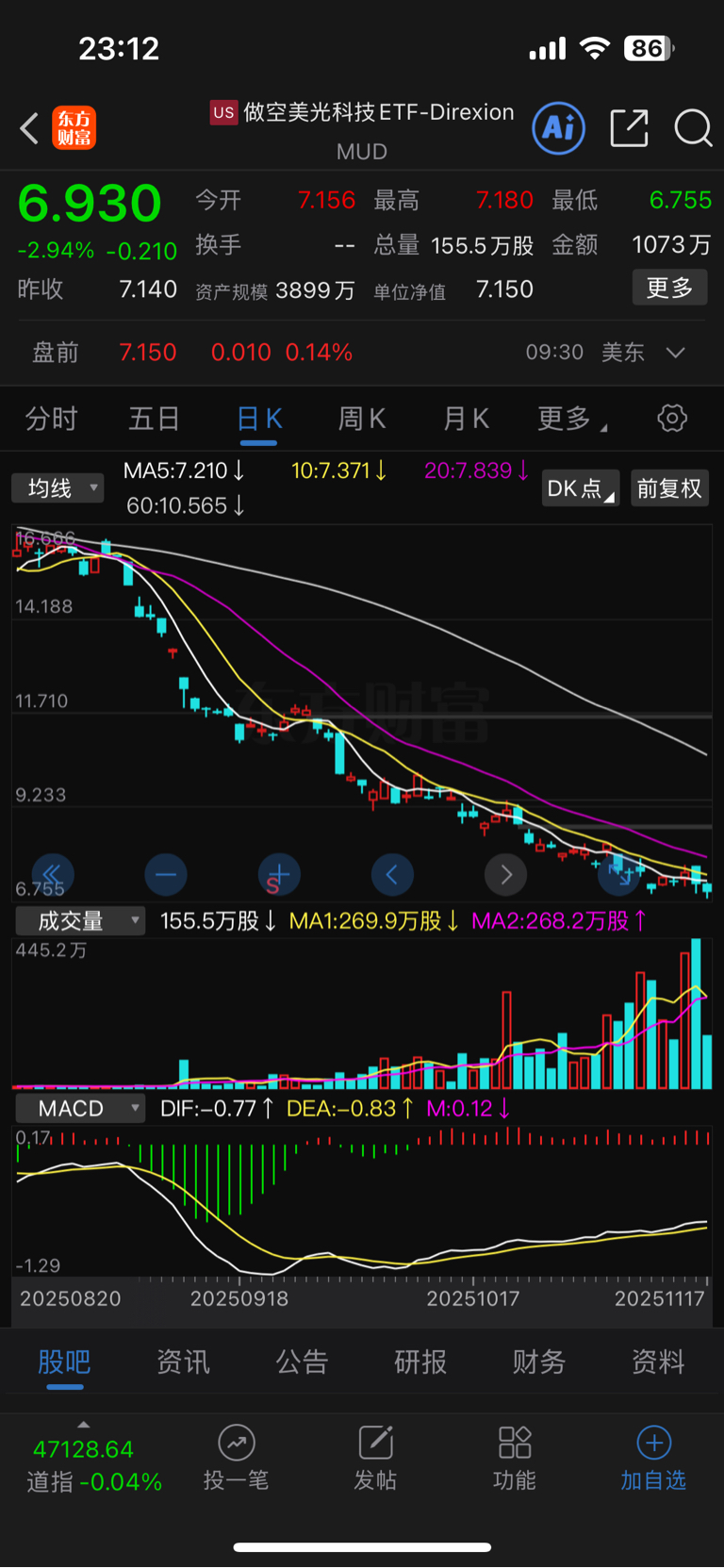Tap 加自选 plus icon

pos(654,1443)
